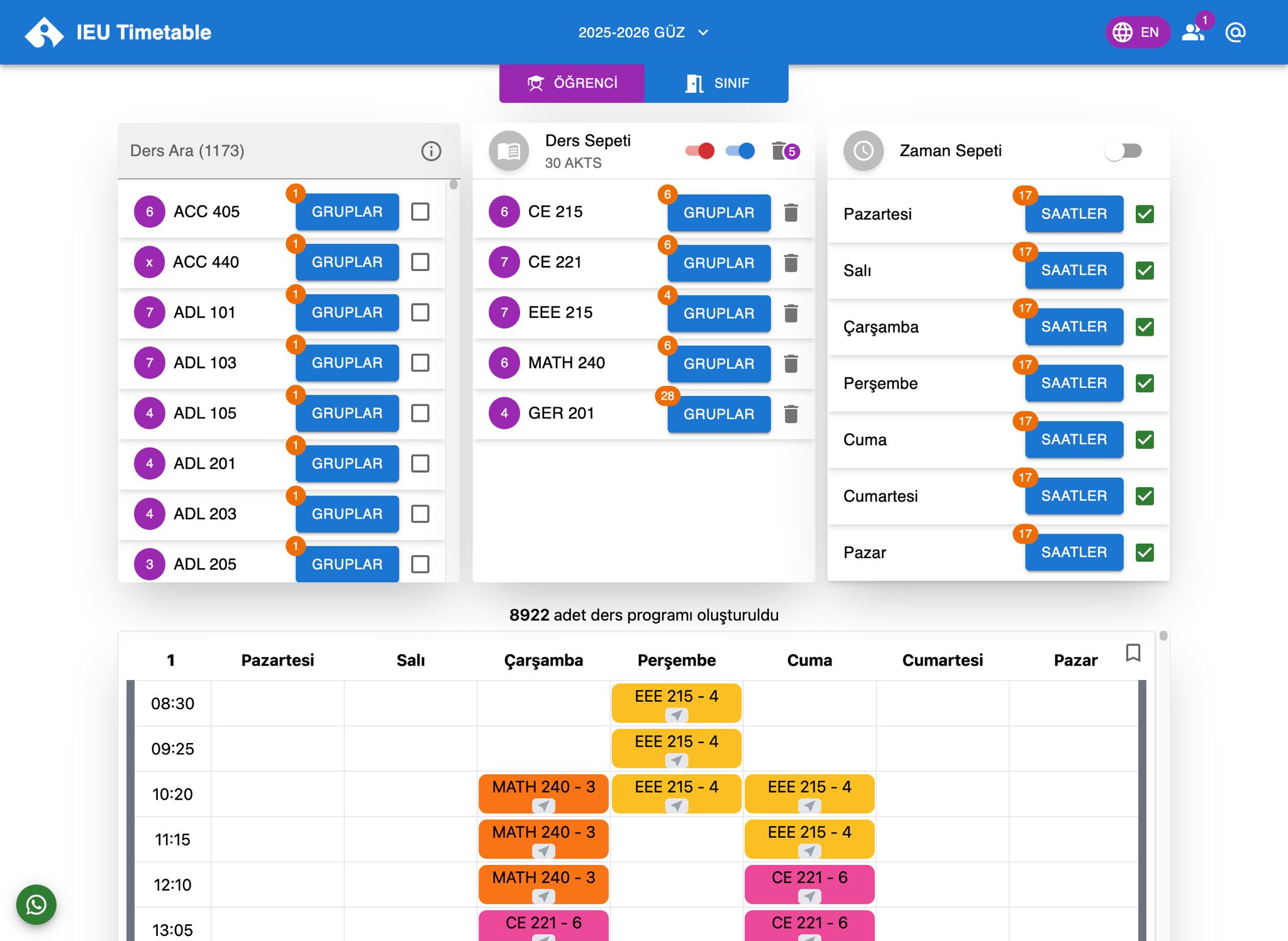Click the location arrow under MATH 240 - 3
The image size is (1288, 941).
click(543, 805)
